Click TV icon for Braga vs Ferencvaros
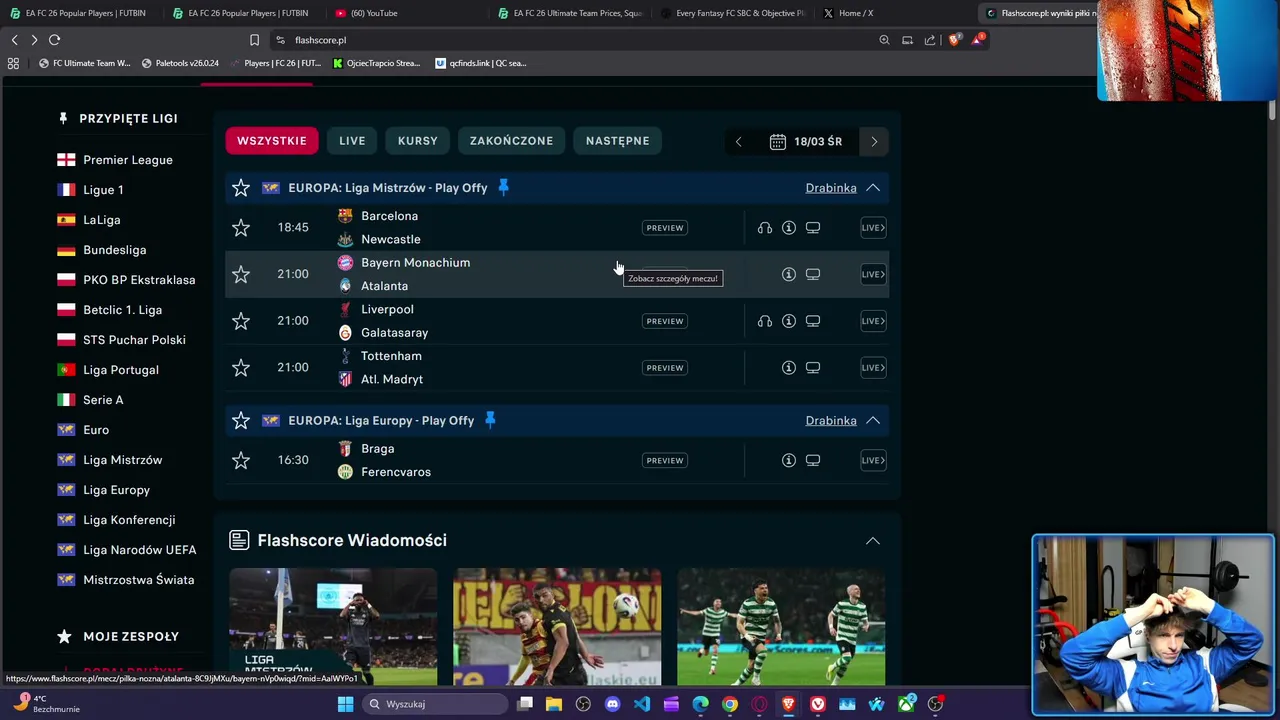Viewport: 1280px width, 720px height. tap(813, 461)
